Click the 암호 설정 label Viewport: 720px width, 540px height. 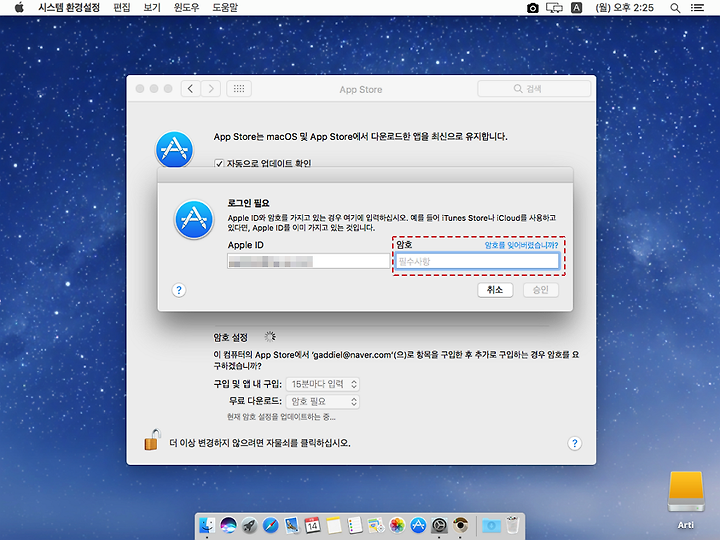(231, 338)
